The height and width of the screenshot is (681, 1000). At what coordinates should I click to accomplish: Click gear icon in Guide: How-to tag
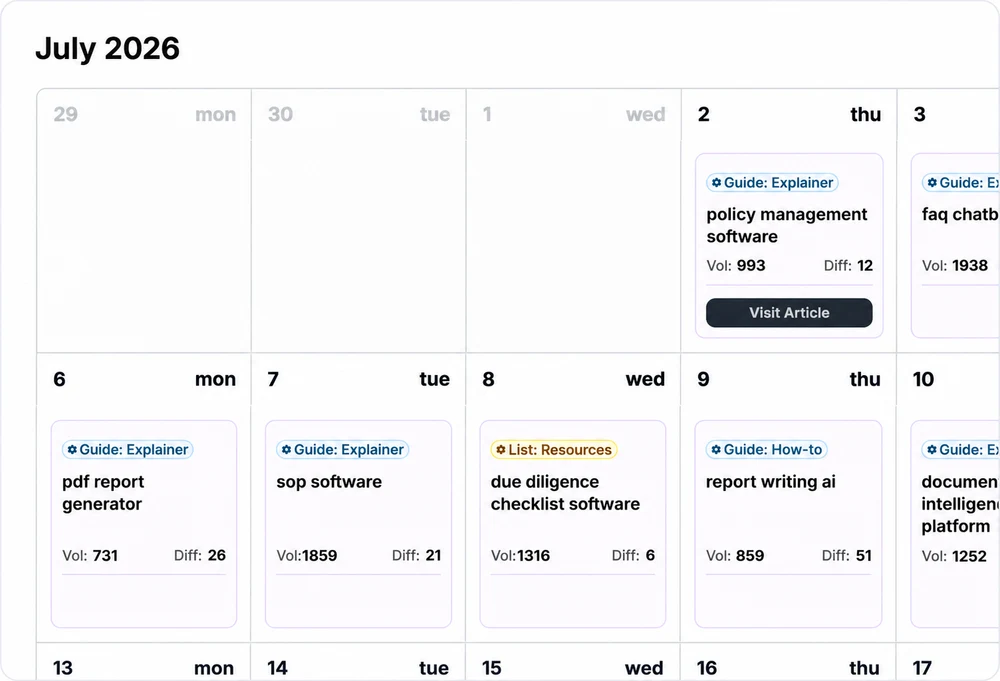(716, 450)
